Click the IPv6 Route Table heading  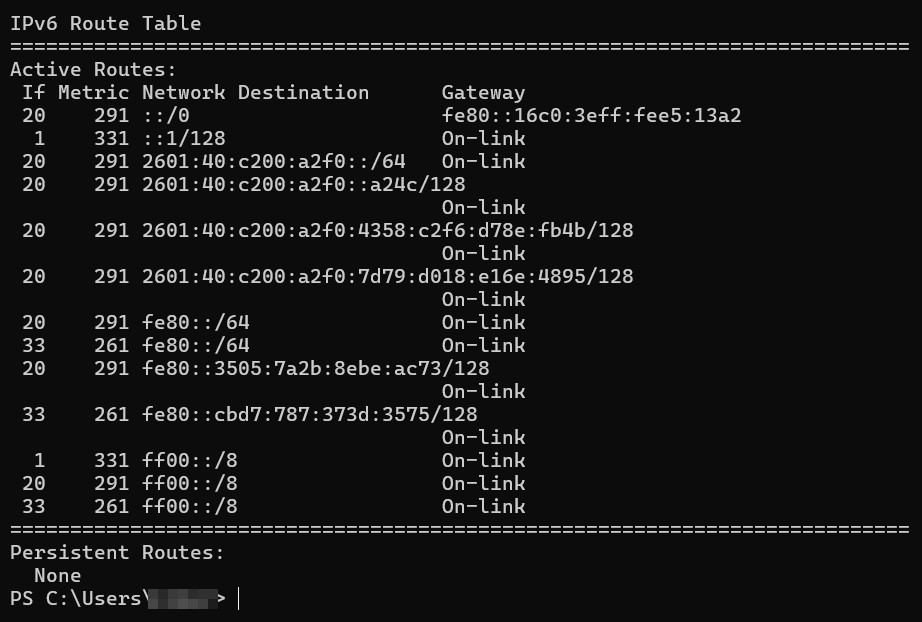106,24
